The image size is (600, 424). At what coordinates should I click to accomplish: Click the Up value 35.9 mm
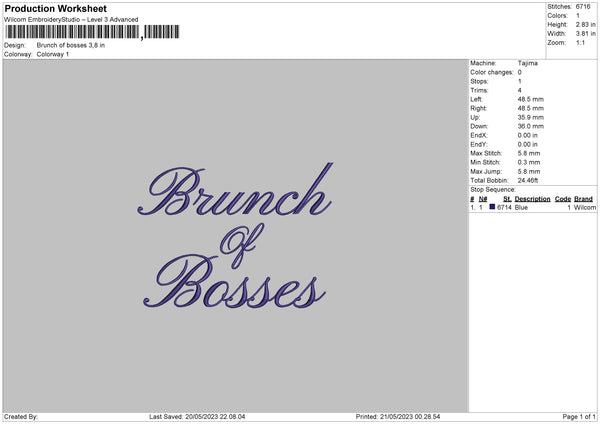530,117
